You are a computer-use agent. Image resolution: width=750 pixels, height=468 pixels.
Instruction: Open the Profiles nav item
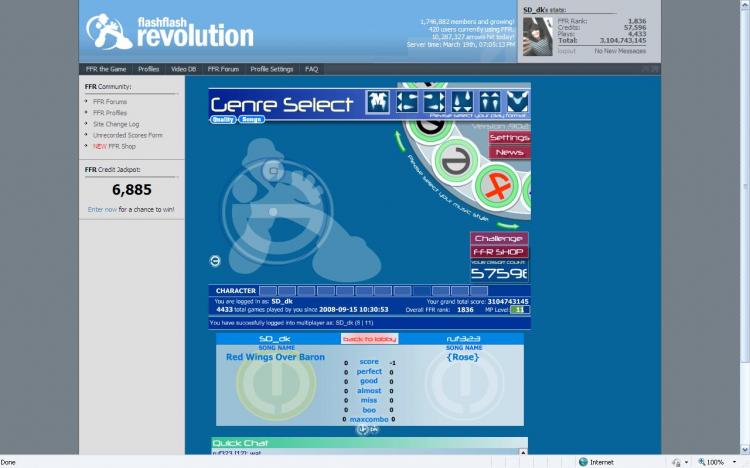coord(148,69)
